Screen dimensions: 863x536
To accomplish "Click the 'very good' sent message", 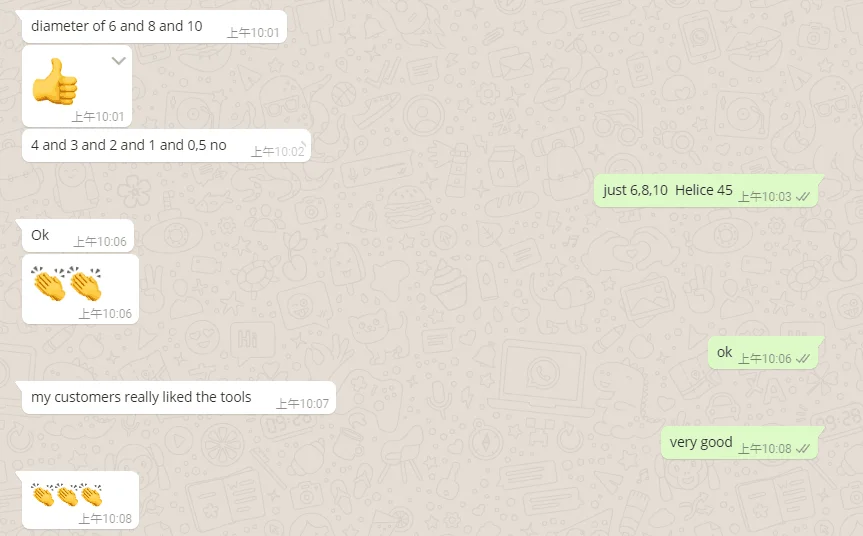I will click(x=739, y=442).
